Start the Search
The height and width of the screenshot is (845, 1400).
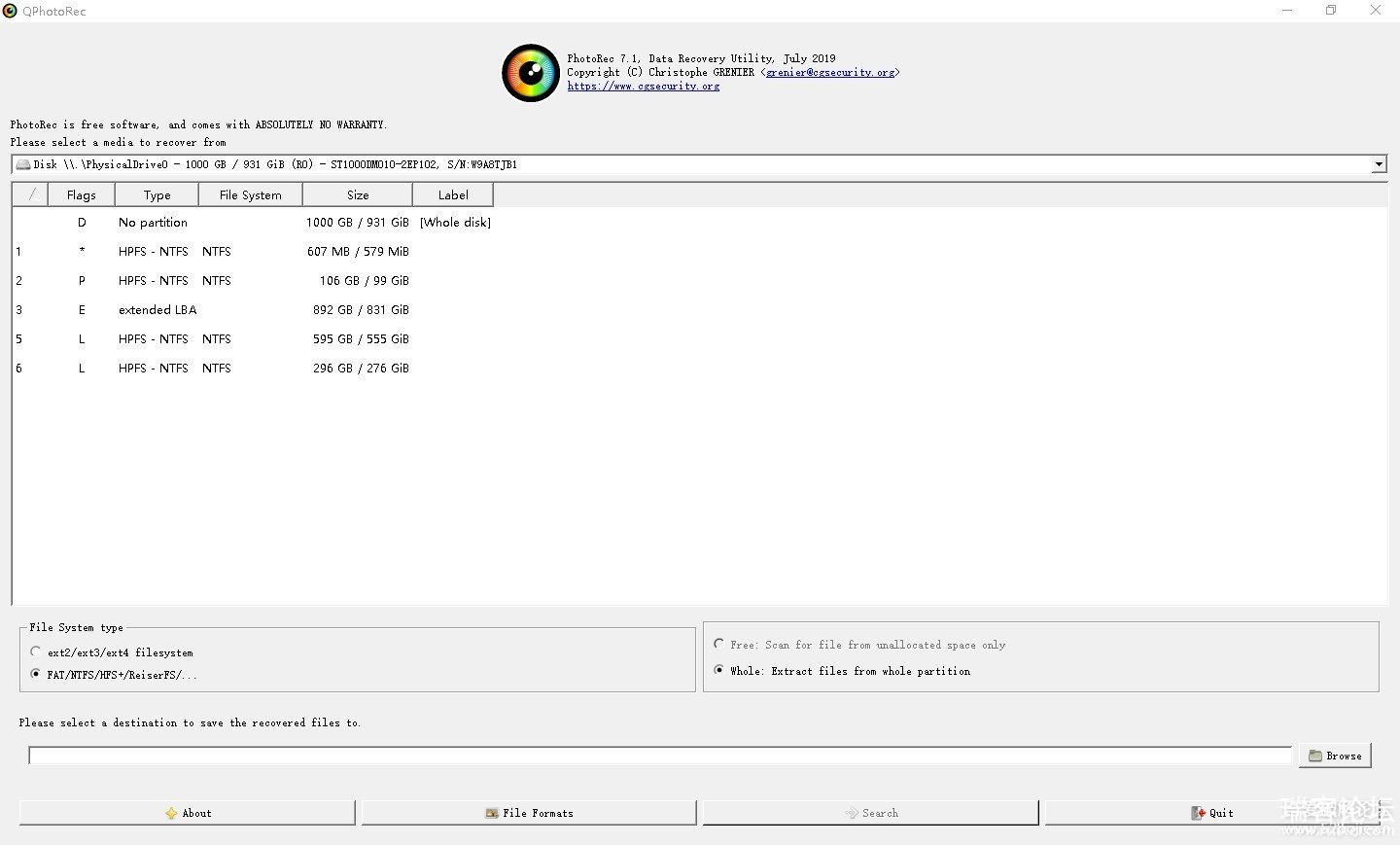(x=871, y=813)
